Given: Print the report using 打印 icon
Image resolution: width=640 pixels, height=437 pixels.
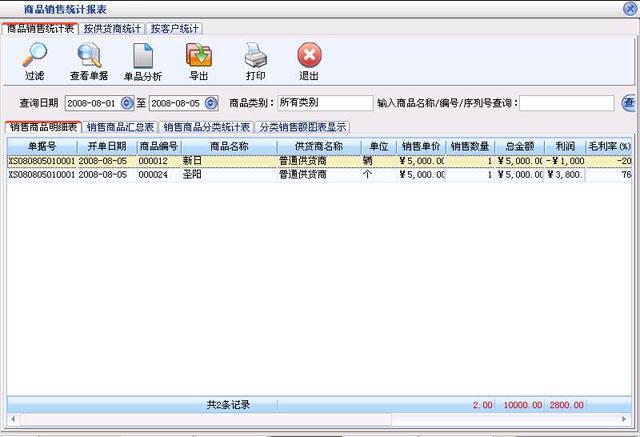Looking at the screenshot, I should click(255, 56).
